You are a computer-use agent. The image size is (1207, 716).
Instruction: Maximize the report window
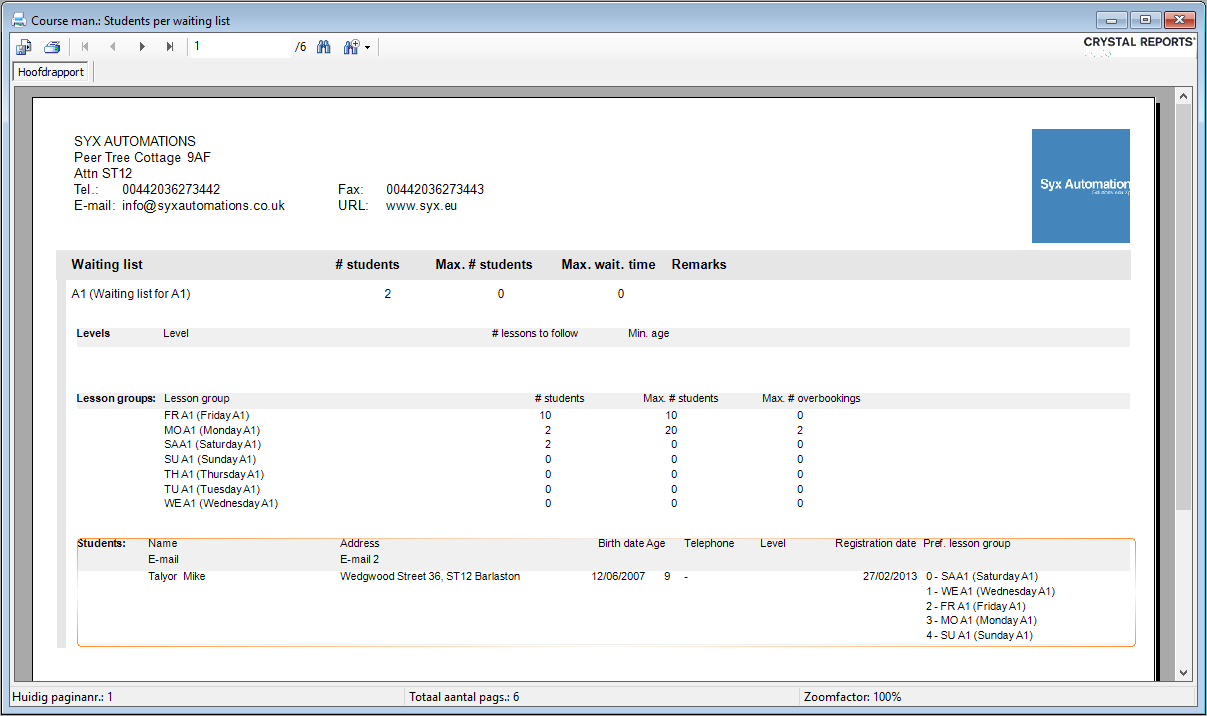point(1145,20)
